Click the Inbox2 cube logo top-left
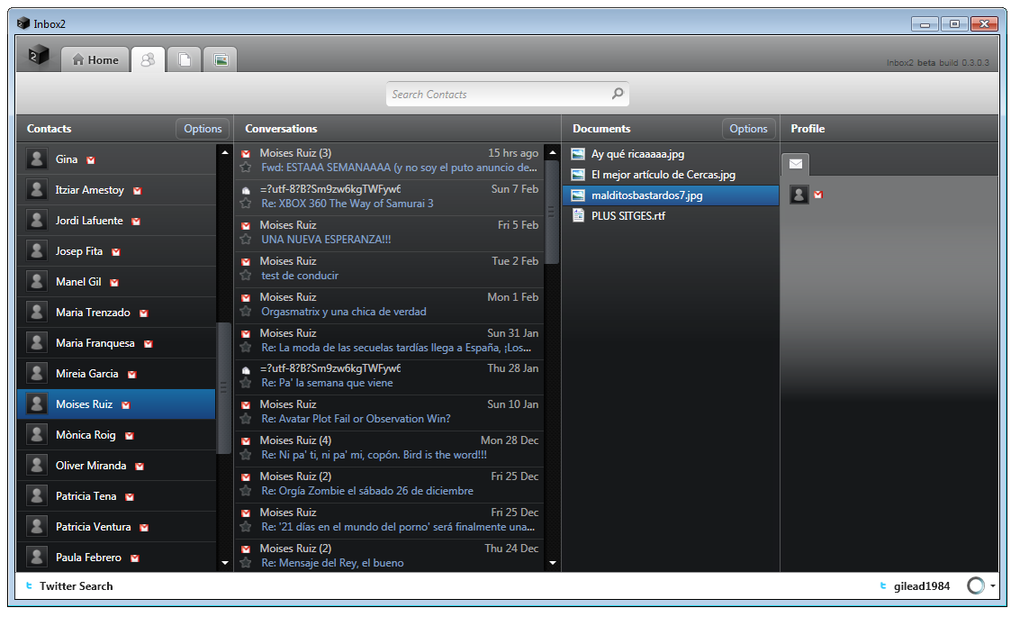 coord(37,57)
